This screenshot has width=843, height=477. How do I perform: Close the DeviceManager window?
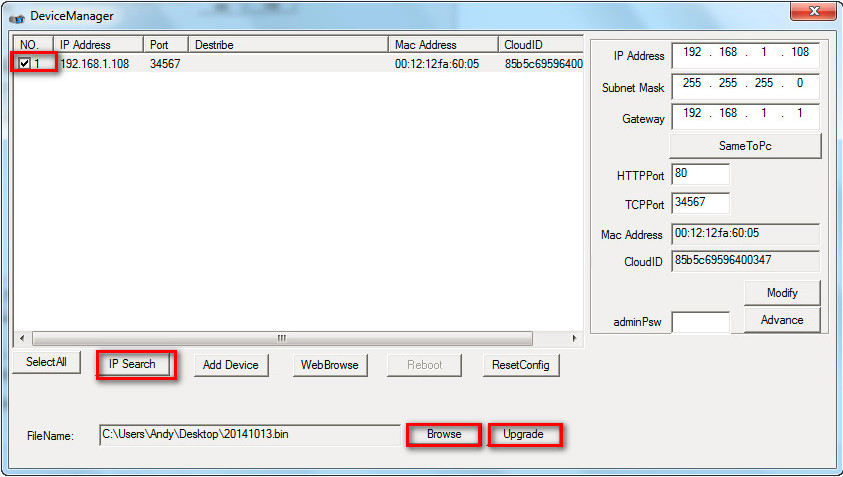(x=812, y=12)
